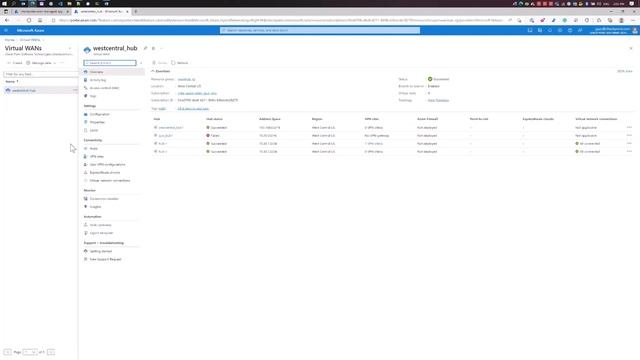Screen dimensions: 640x360
Task: Open User VPN configurations
Action: click(107, 164)
